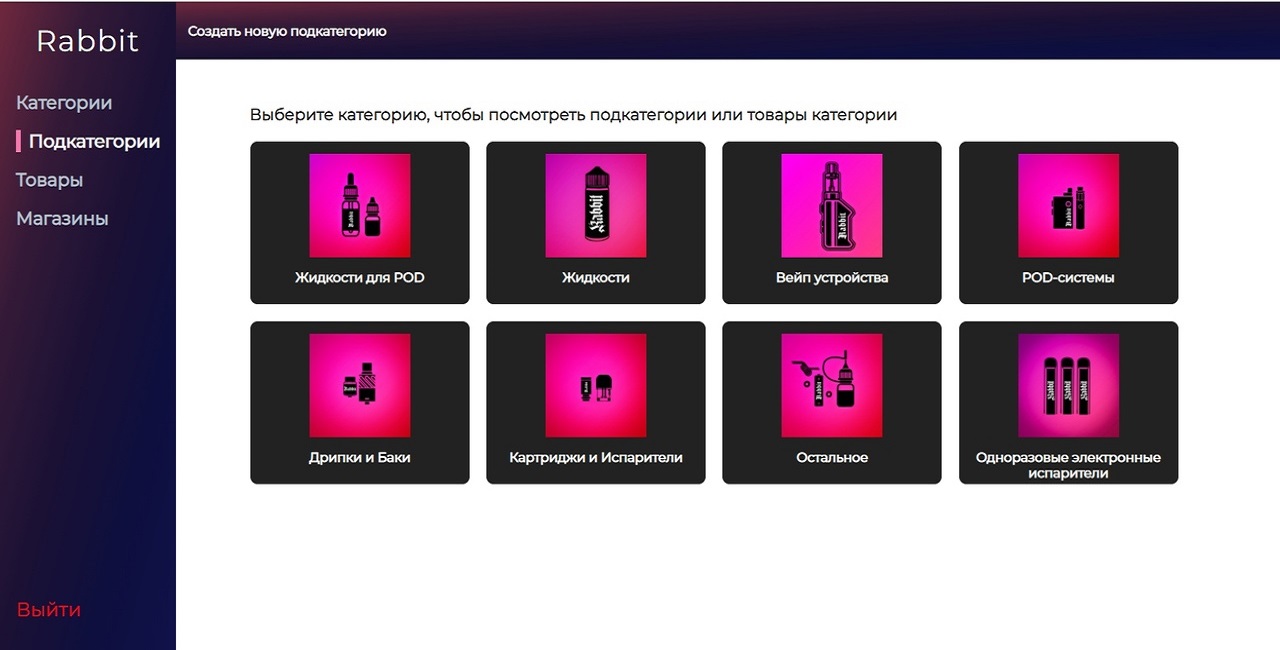Open the Остальное category icon
1280x650 pixels.
(832, 385)
